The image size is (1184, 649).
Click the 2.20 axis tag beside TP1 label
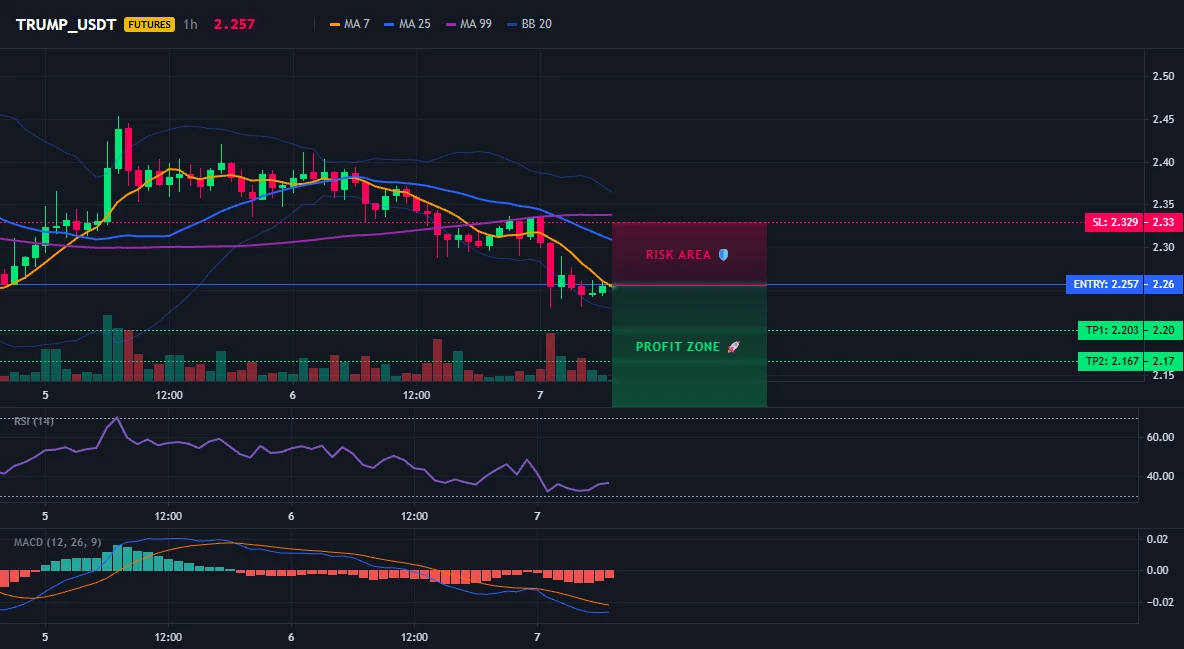pos(1164,330)
